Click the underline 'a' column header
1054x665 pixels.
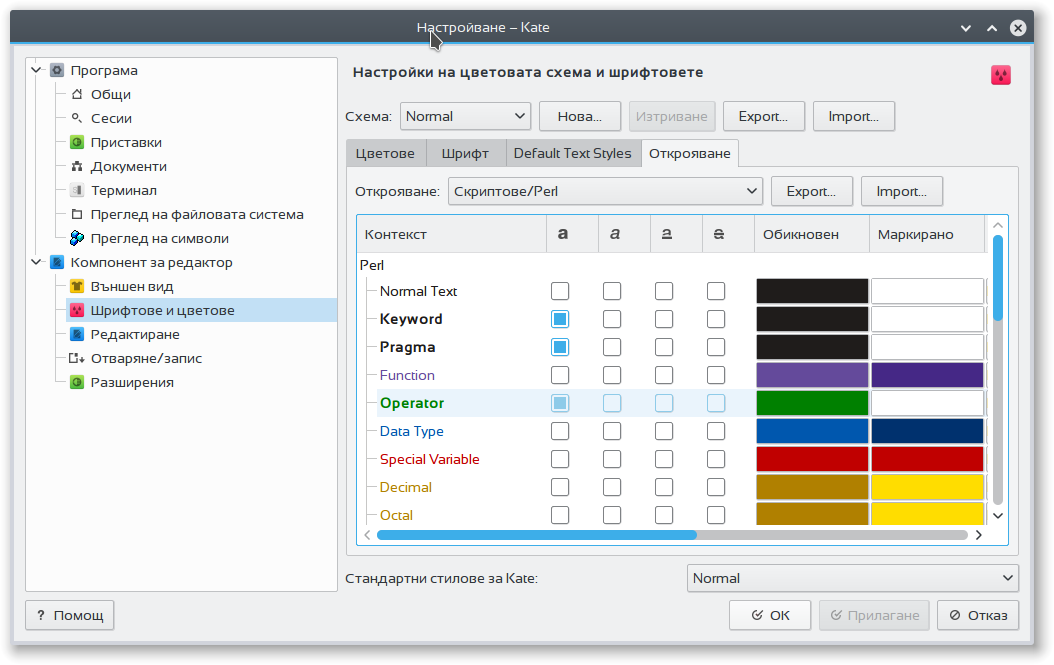(x=667, y=234)
